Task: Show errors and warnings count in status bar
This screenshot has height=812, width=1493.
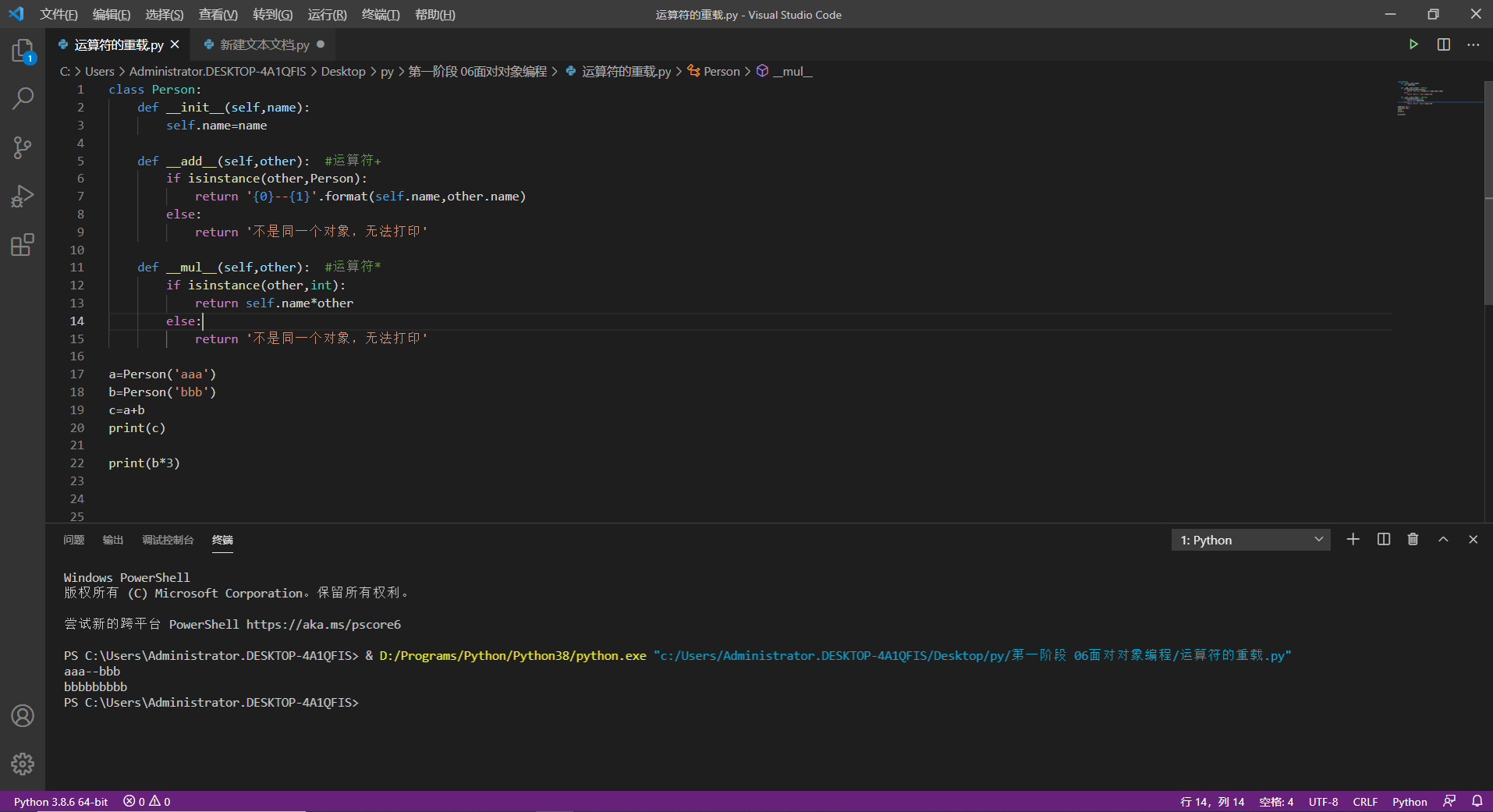Action: (x=147, y=801)
